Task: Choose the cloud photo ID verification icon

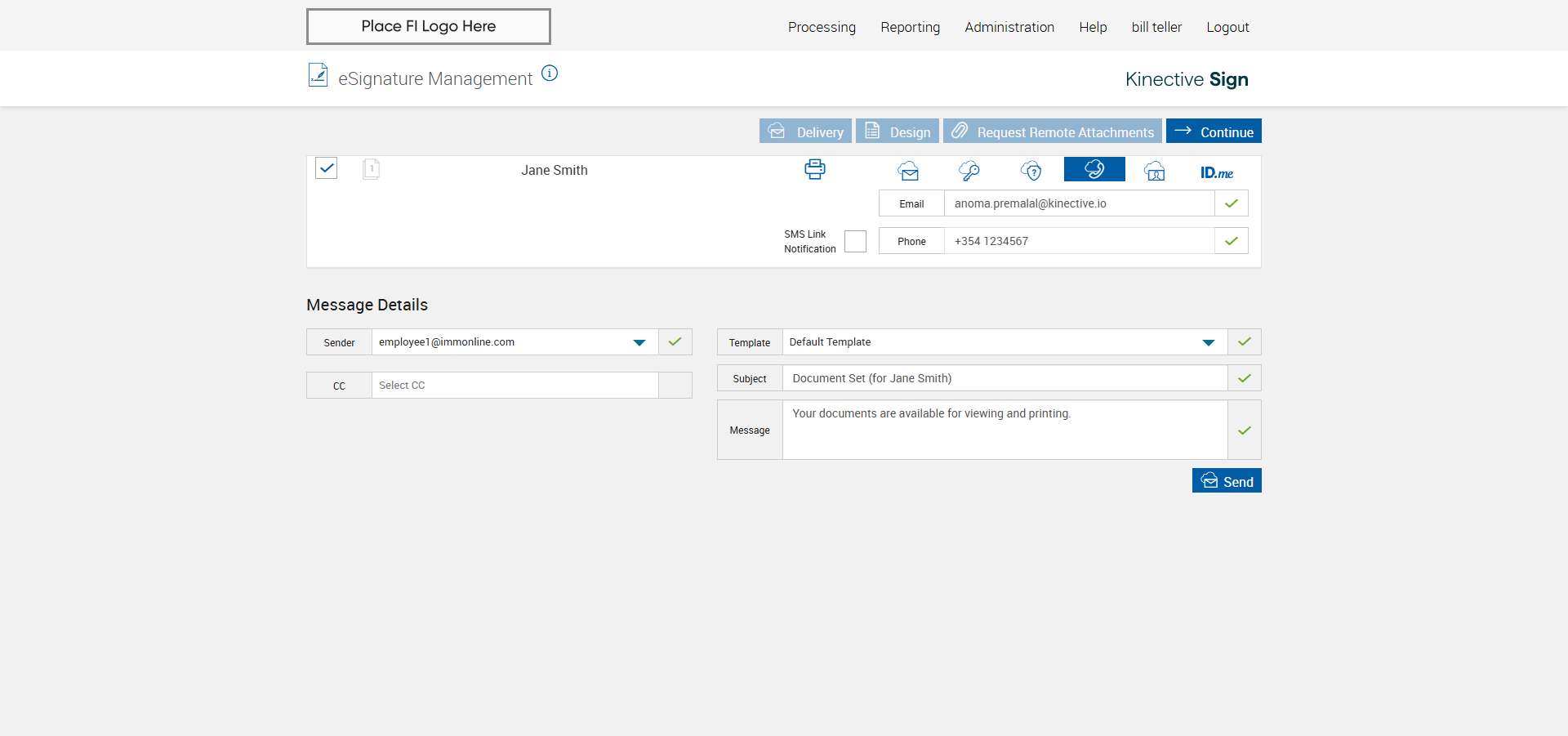Action: [1155, 171]
